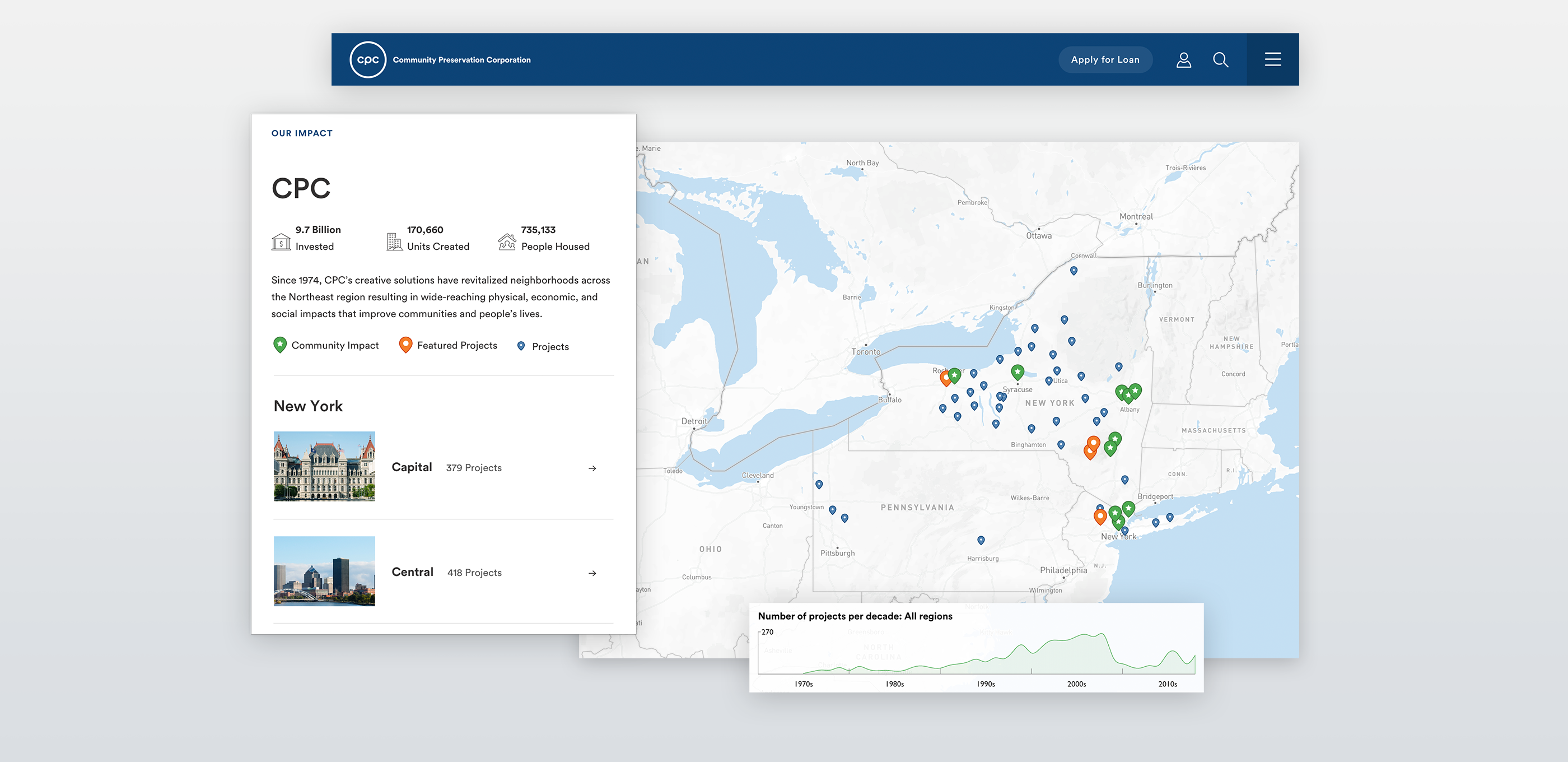Click the '418 Projects' text
The image size is (1568, 762).
click(x=474, y=573)
